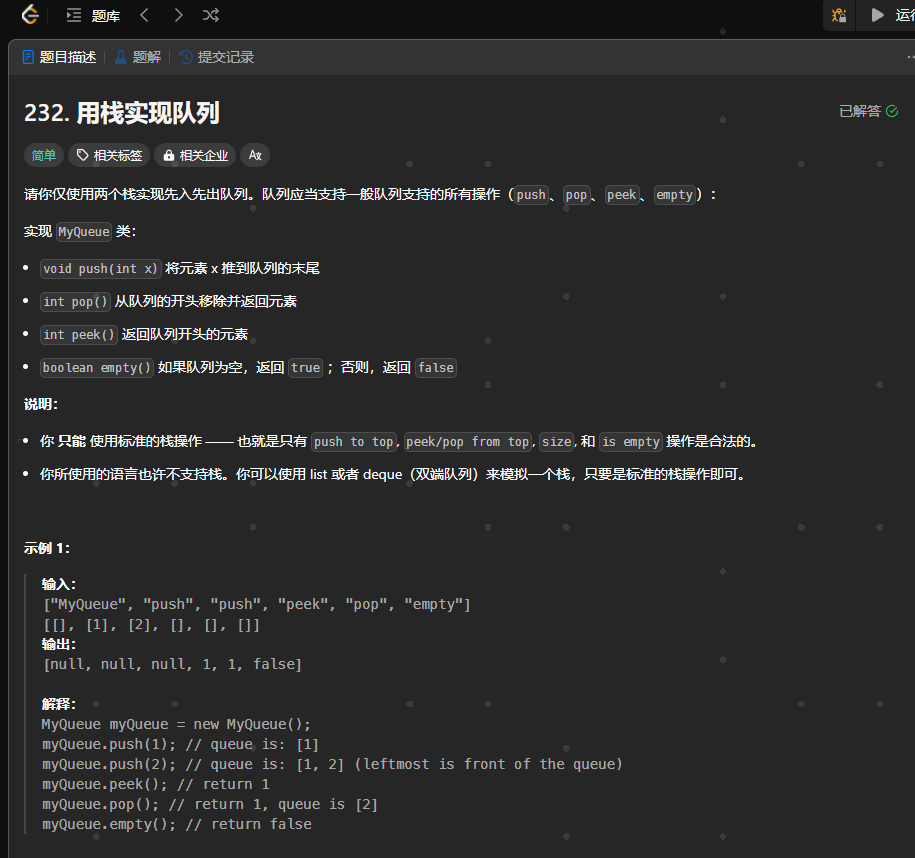Click the 'empty' code in intro sentence
The width and height of the screenshot is (915, 858).
tap(675, 195)
